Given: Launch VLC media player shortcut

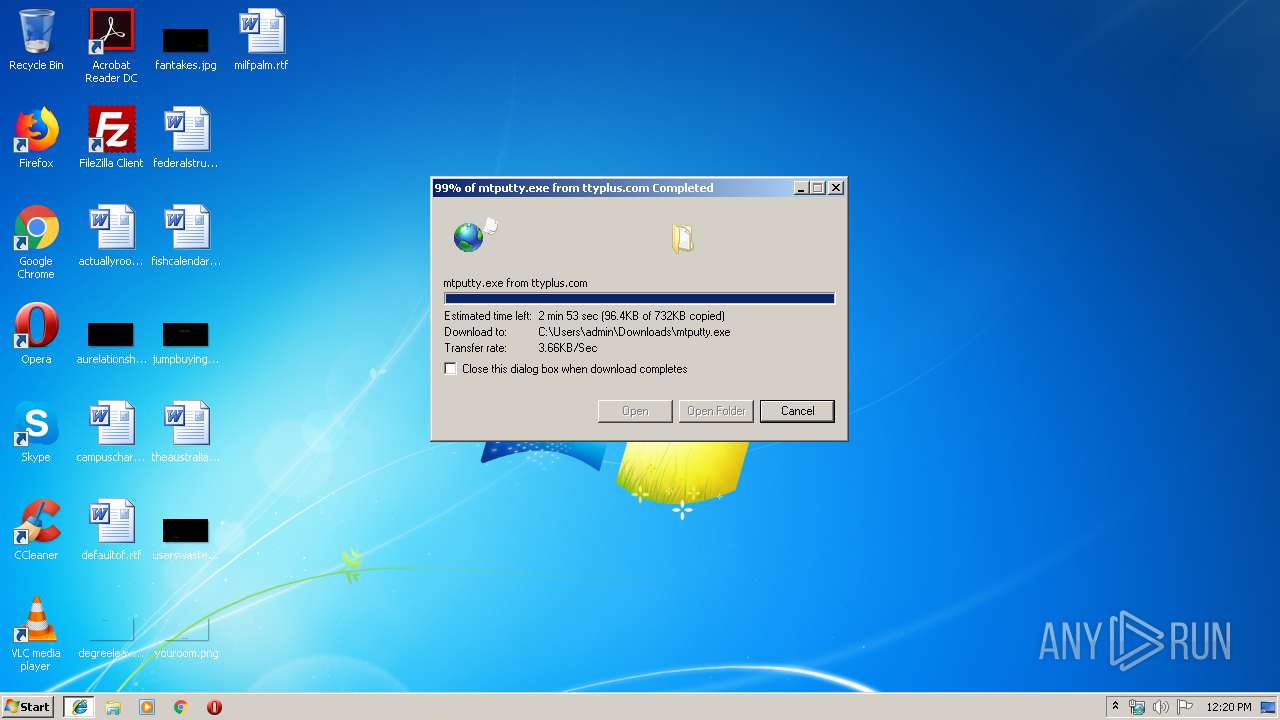Looking at the screenshot, I should coord(36,634).
